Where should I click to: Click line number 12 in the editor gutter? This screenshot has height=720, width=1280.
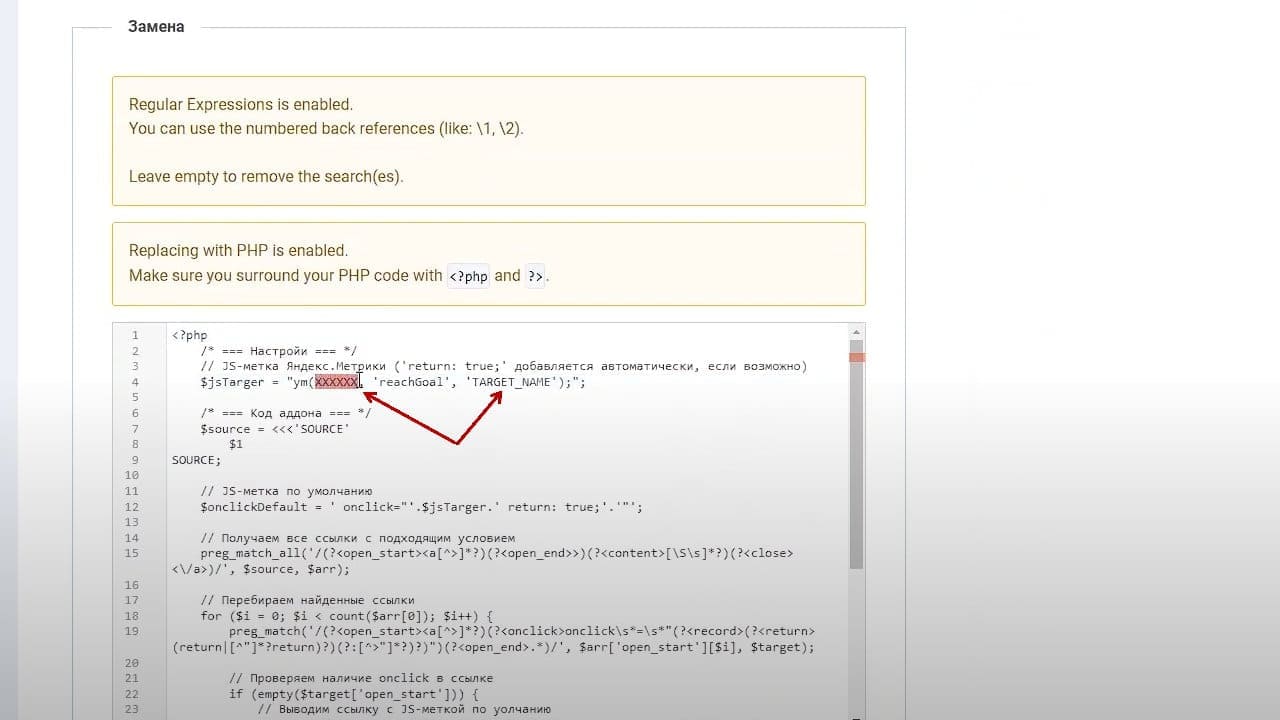point(132,507)
